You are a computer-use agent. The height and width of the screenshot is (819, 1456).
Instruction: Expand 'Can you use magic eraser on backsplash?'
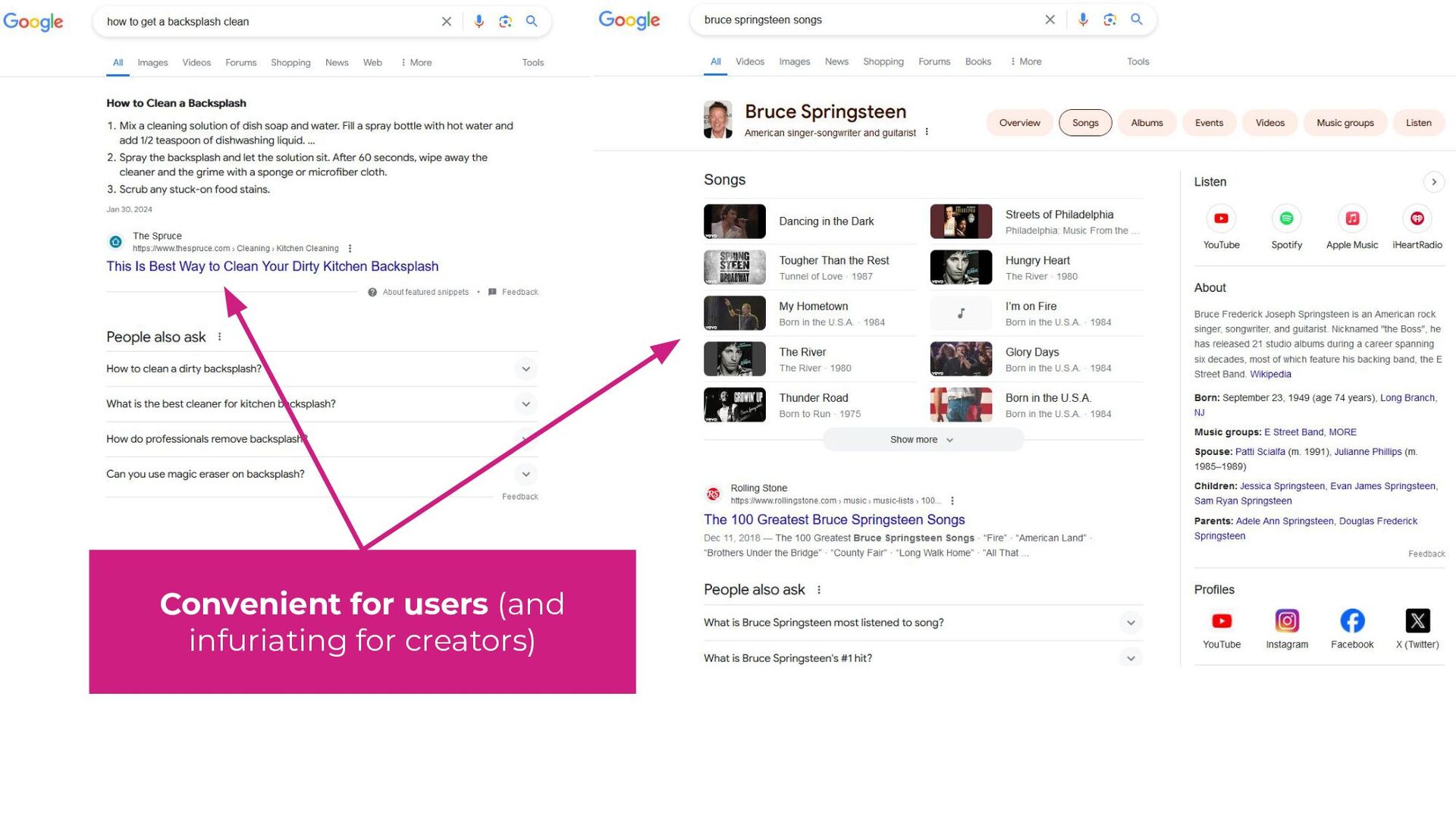pos(322,475)
